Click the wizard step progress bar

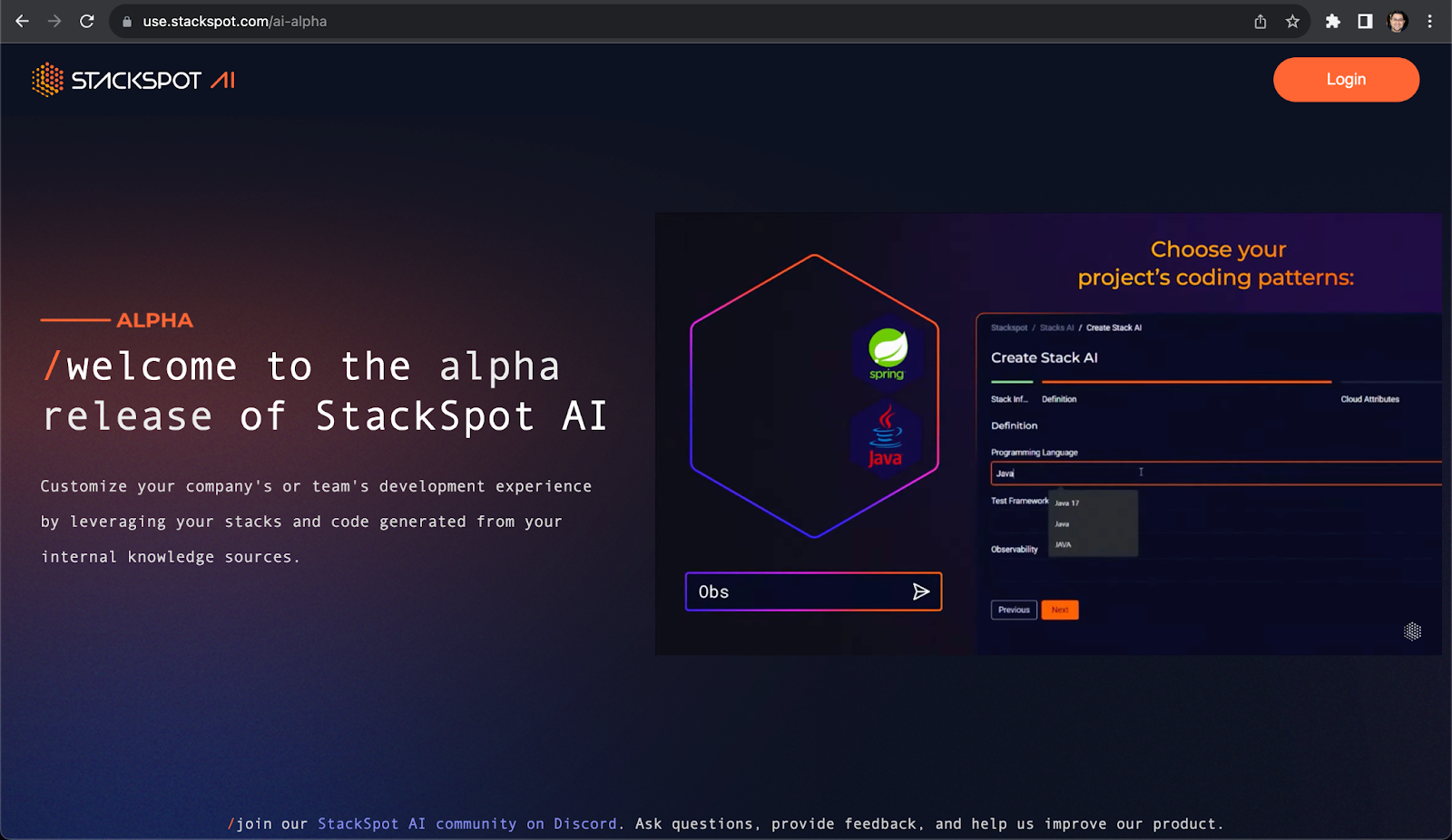tap(1216, 382)
